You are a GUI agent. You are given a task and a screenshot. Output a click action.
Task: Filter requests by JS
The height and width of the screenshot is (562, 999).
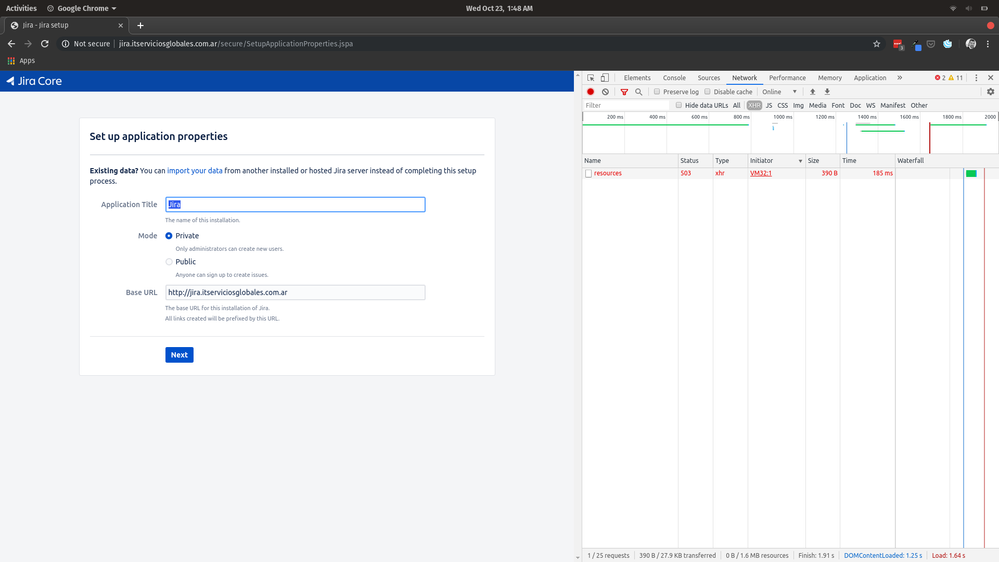769,106
